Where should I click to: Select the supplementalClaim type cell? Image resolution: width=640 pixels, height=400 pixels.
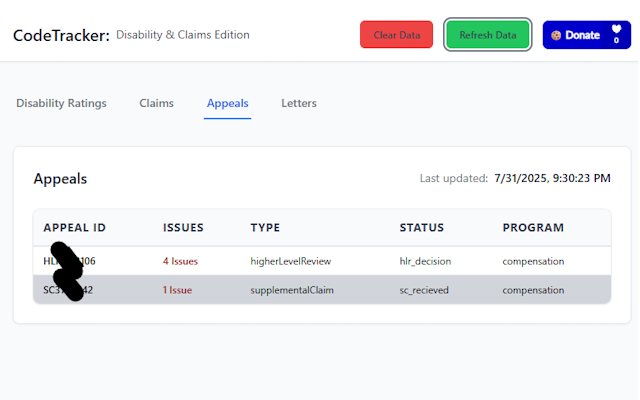click(x=292, y=290)
